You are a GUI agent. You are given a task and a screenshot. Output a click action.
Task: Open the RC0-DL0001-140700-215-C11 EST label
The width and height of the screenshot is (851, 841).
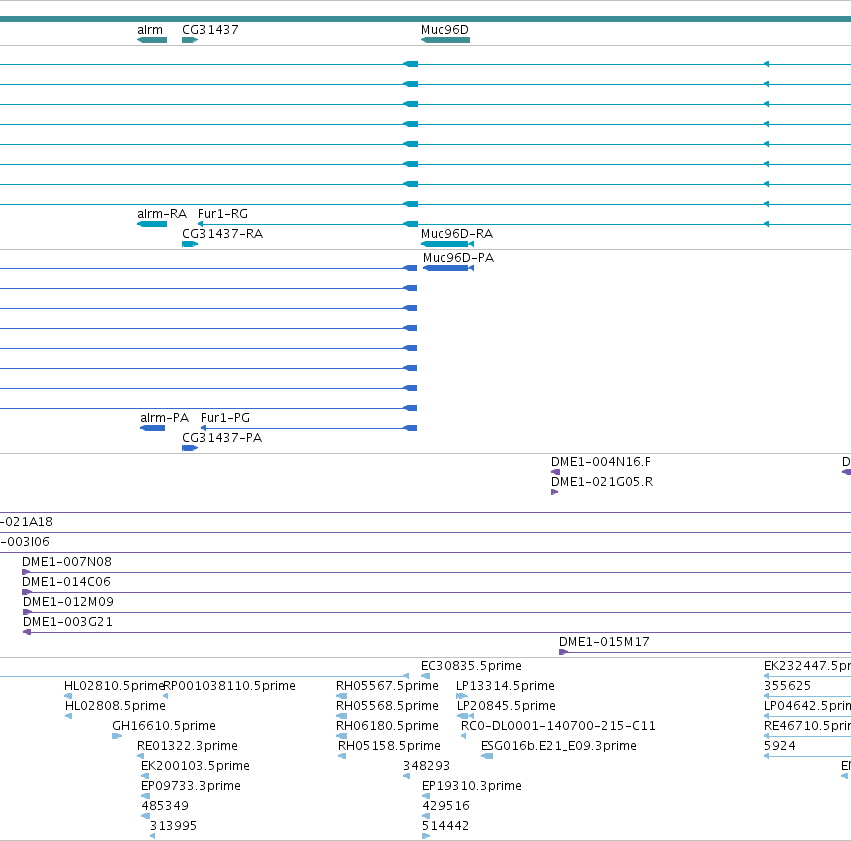point(558,727)
